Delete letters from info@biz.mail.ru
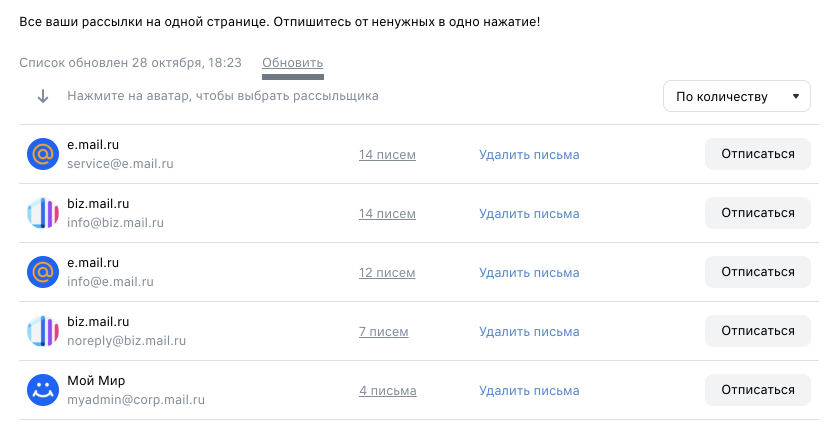Viewport: 831px width, 425px height. click(529, 214)
